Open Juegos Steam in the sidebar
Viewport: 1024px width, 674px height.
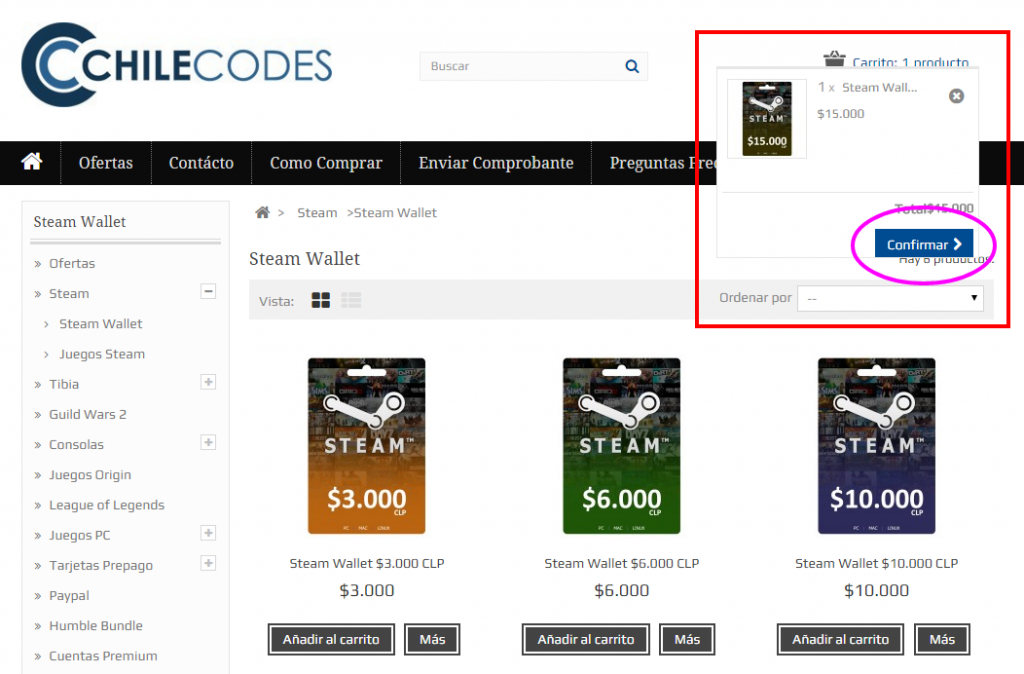pos(102,354)
